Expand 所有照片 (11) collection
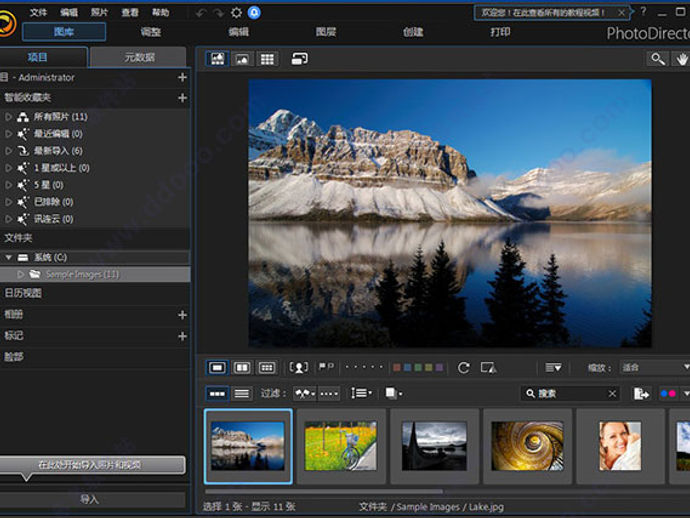The height and width of the screenshot is (518, 690). point(8,117)
